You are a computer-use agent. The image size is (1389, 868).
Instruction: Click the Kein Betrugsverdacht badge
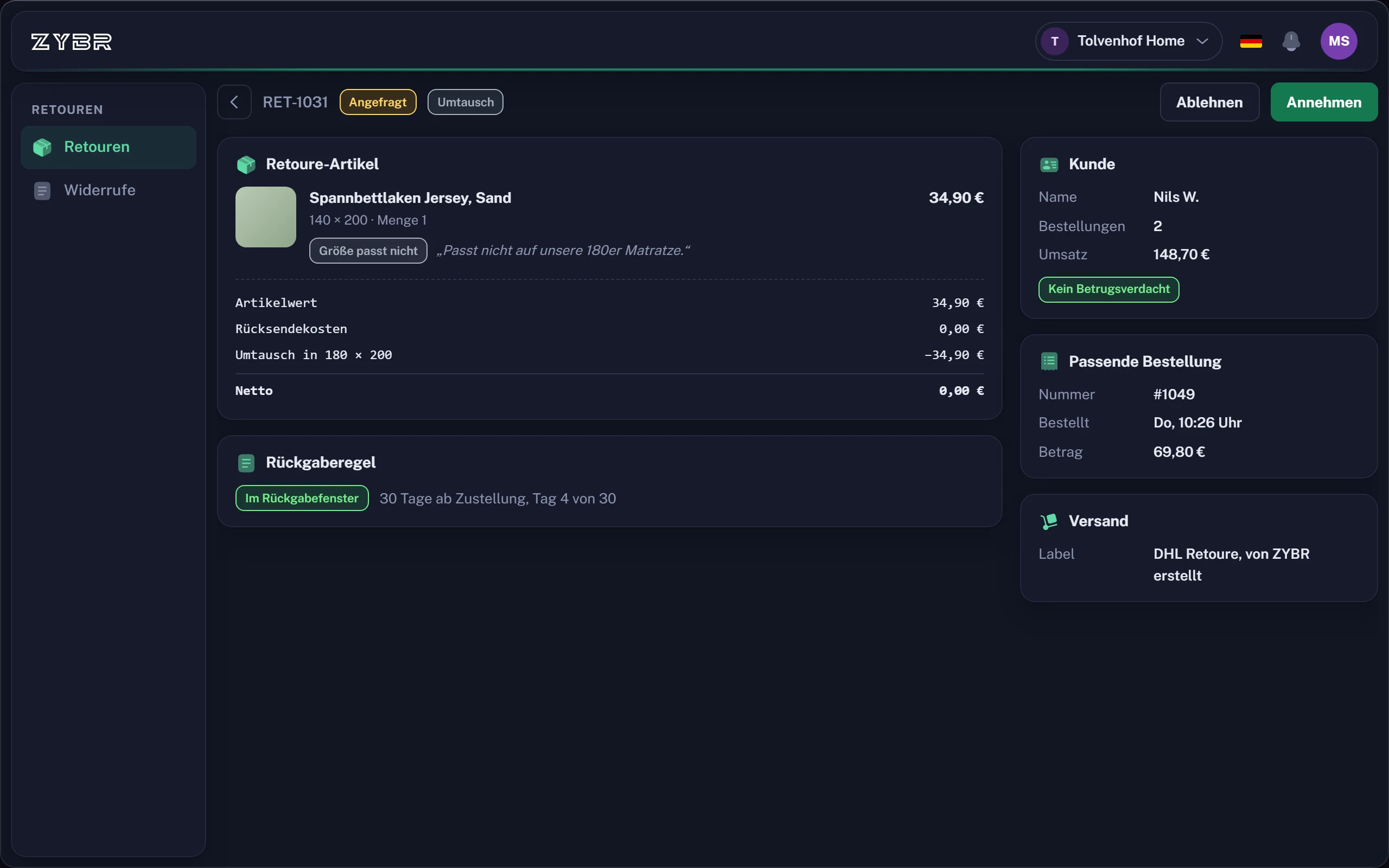1109,289
